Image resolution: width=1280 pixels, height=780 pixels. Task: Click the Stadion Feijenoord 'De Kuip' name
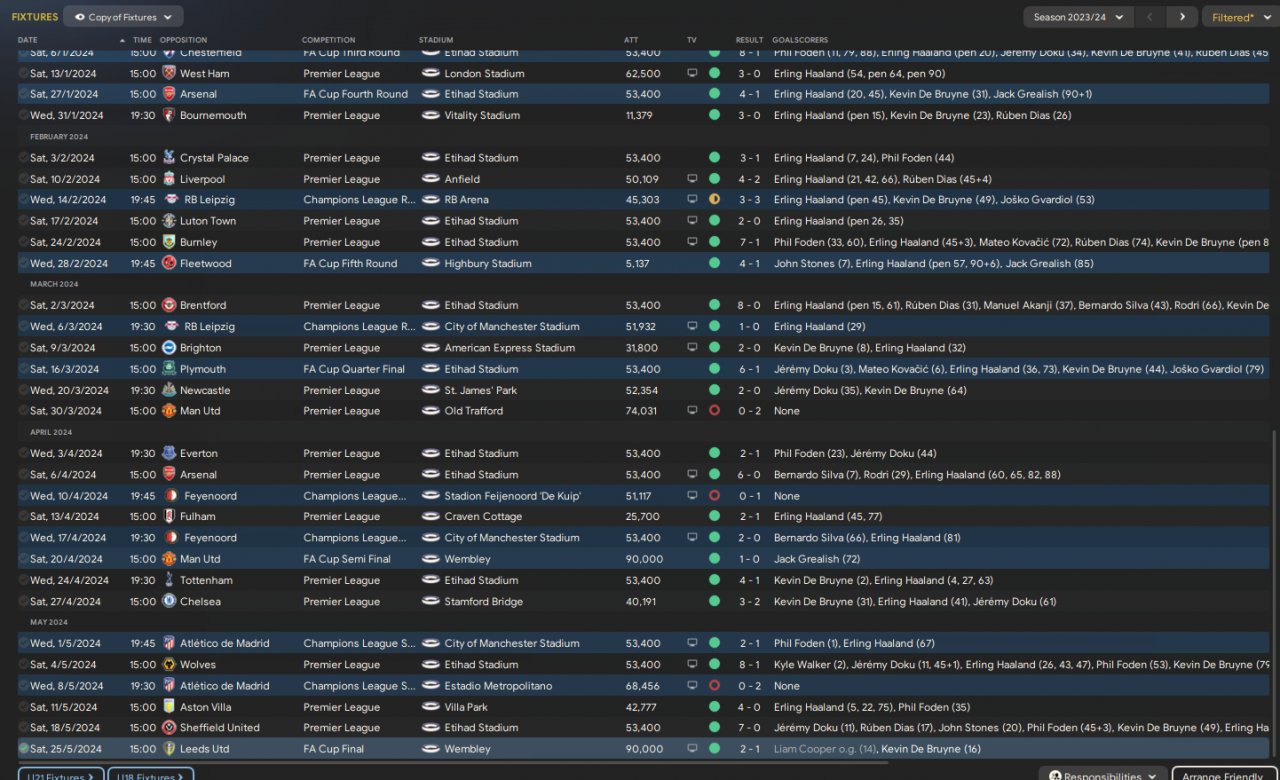513,496
